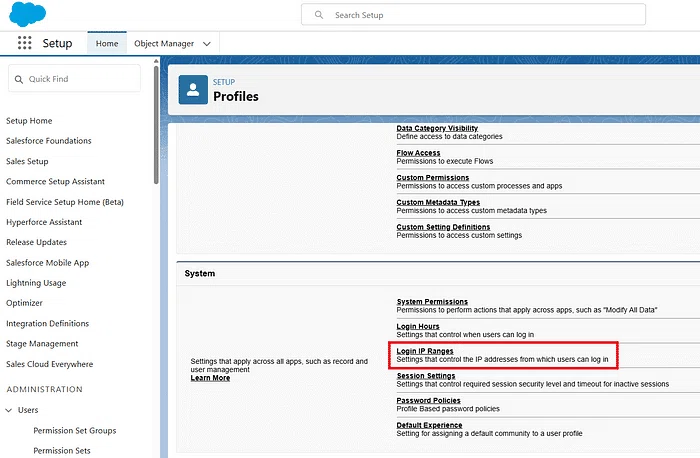
Task: Switch to the Home tab
Action: [x=107, y=43]
